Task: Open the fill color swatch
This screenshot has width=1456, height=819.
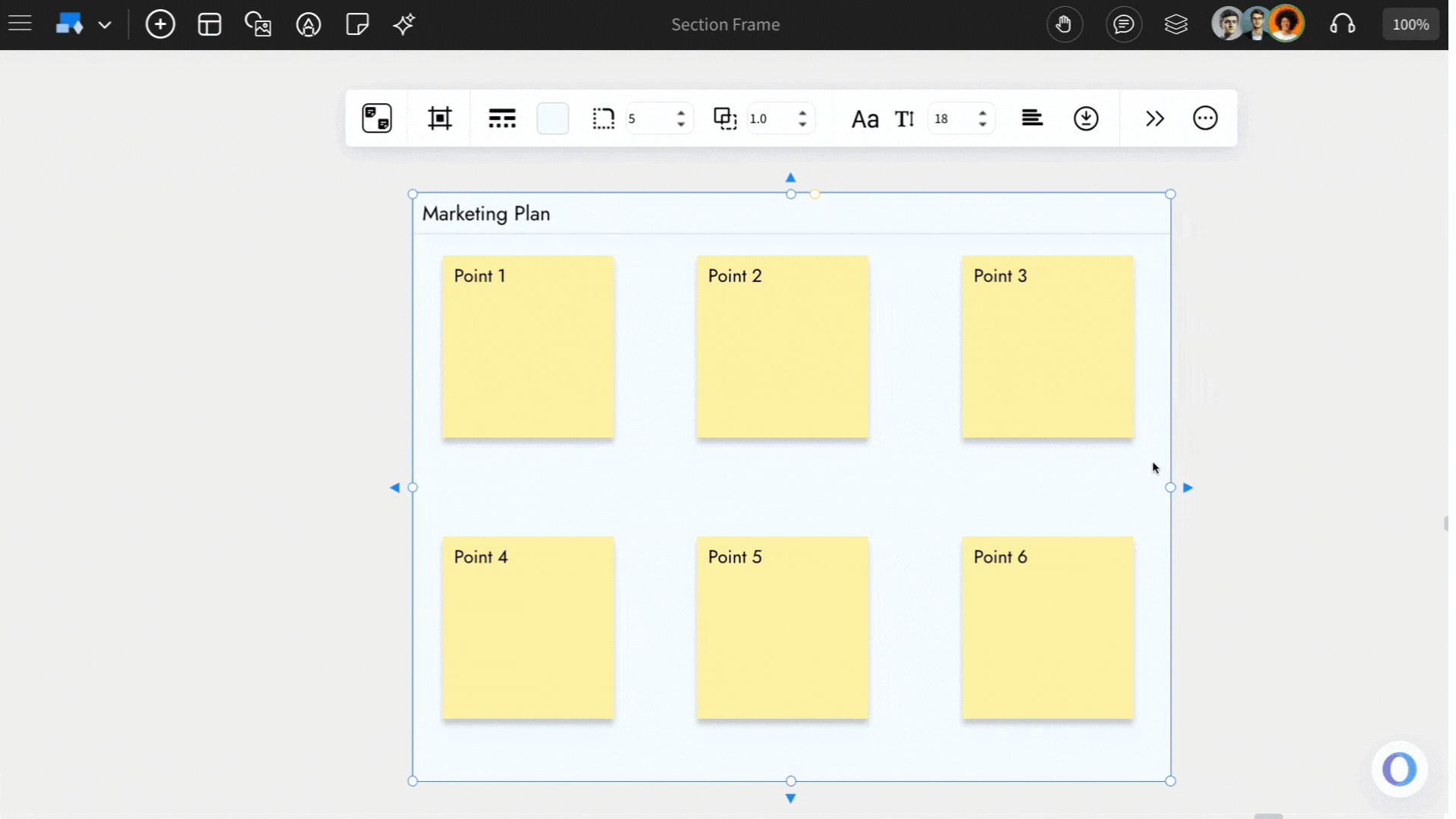Action: point(552,118)
